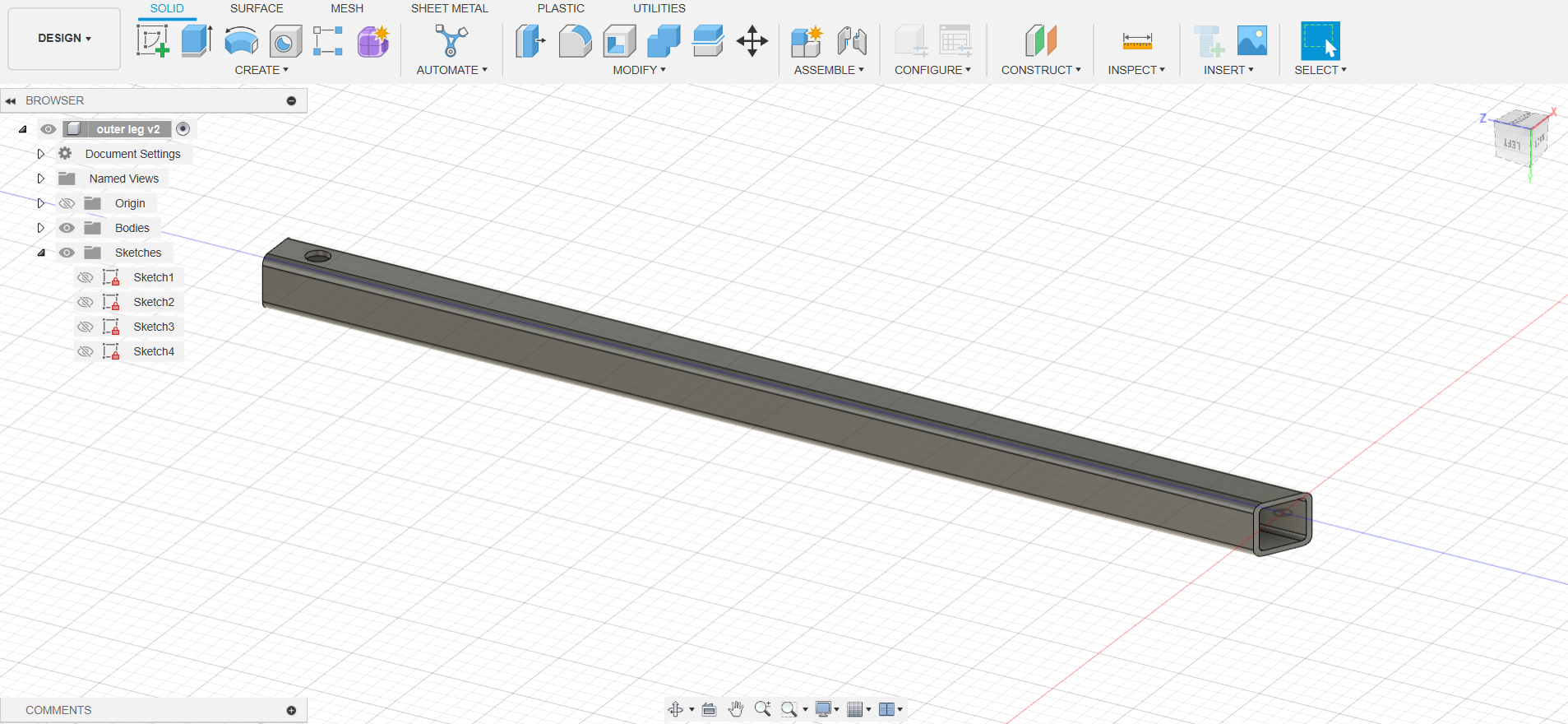The height and width of the screenshot is (724, 1568).
Task: Click the New Component icon
Action: tap(807, 40)
